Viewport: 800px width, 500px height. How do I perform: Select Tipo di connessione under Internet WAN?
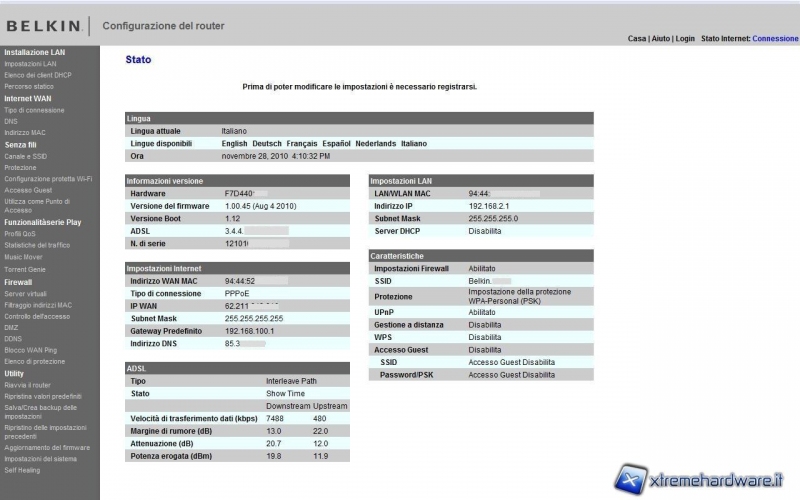click(34, 110)
